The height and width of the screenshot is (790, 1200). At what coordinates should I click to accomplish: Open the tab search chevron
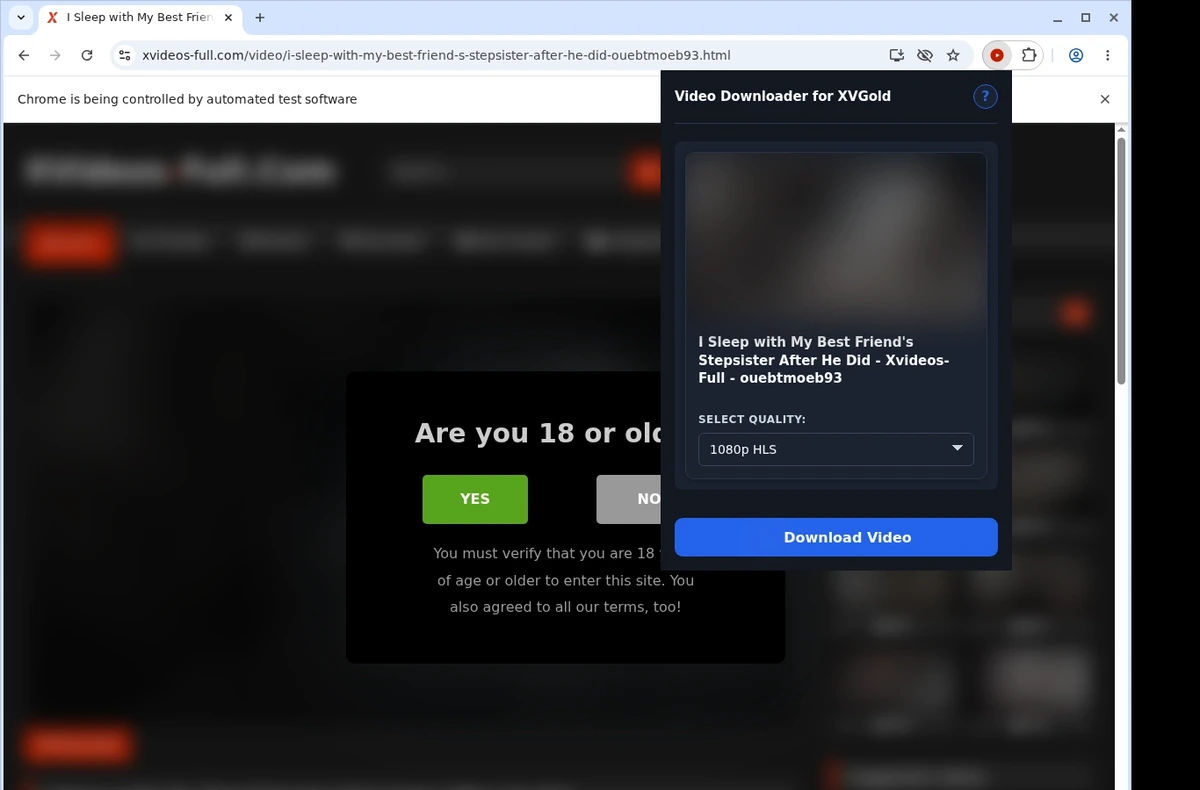pyautogui.click(x=21, y=18)
